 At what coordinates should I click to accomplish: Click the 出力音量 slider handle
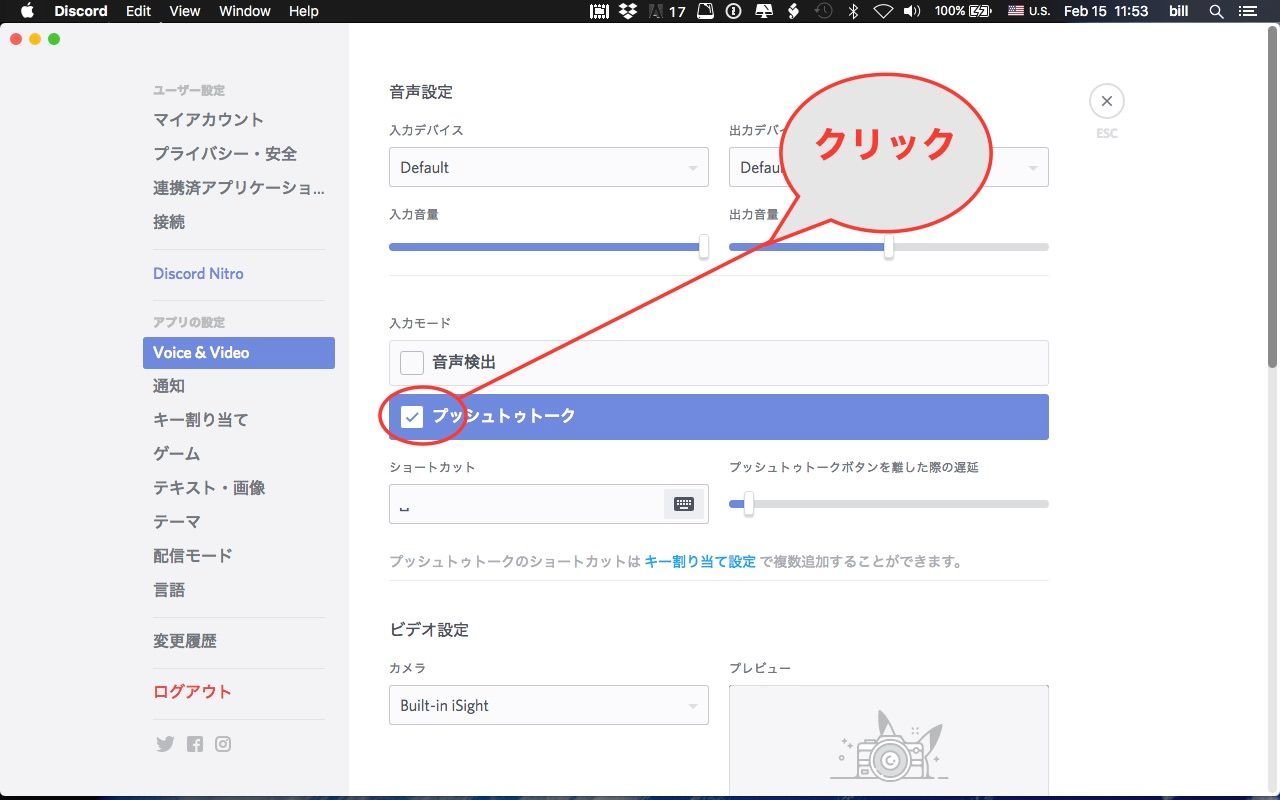[889, 247]
